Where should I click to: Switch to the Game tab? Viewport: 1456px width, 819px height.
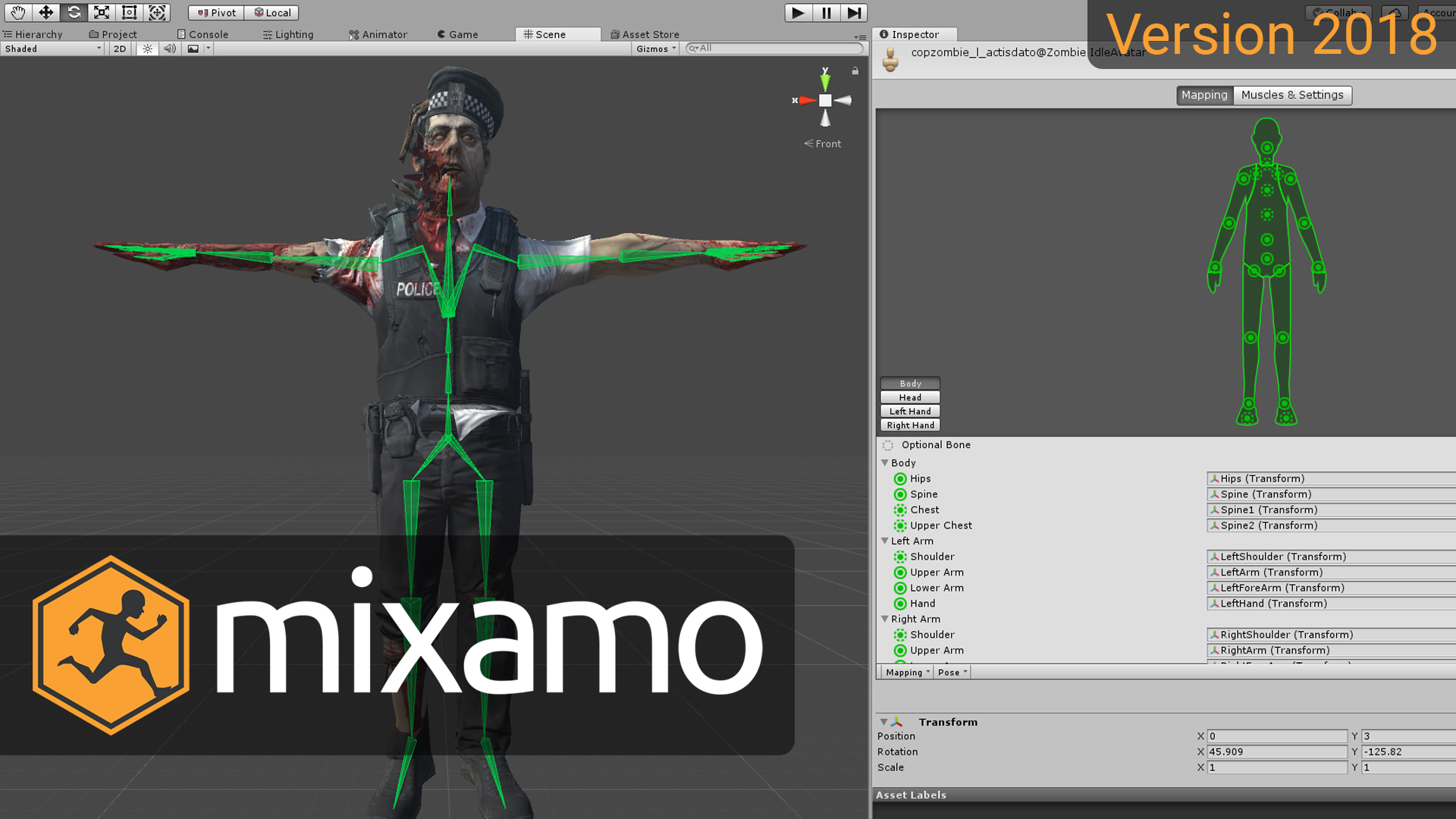pyautogui.click(x=458, y=34)
